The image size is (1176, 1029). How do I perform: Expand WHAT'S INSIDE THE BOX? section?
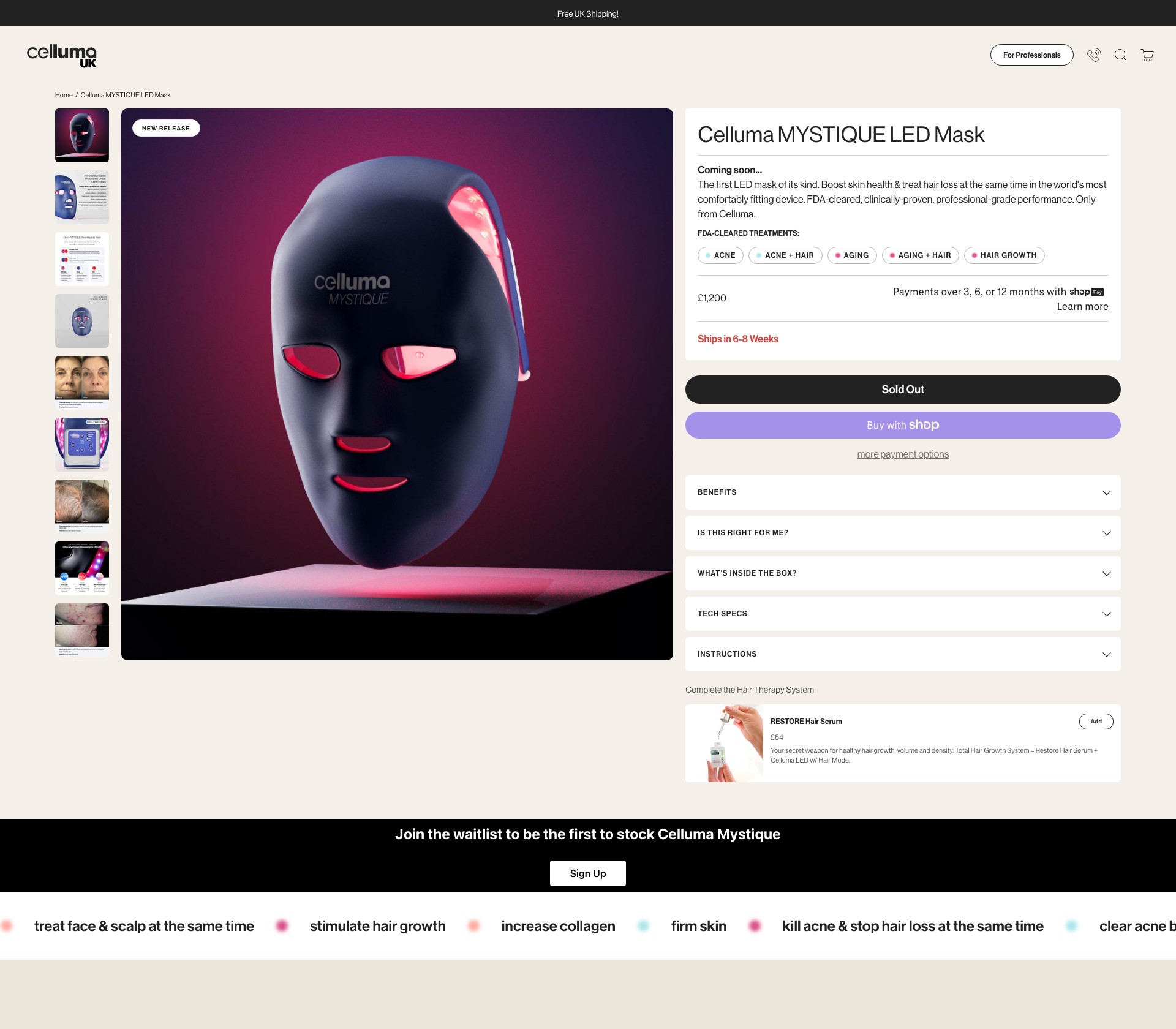(903, 573)
